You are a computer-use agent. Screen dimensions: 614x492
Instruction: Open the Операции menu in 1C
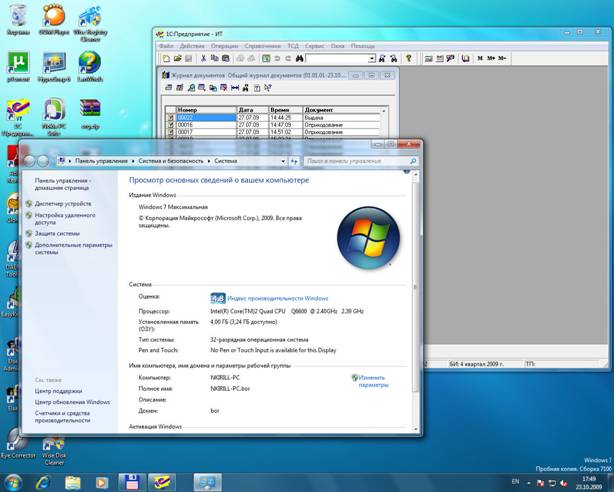[x=224, y=46]
